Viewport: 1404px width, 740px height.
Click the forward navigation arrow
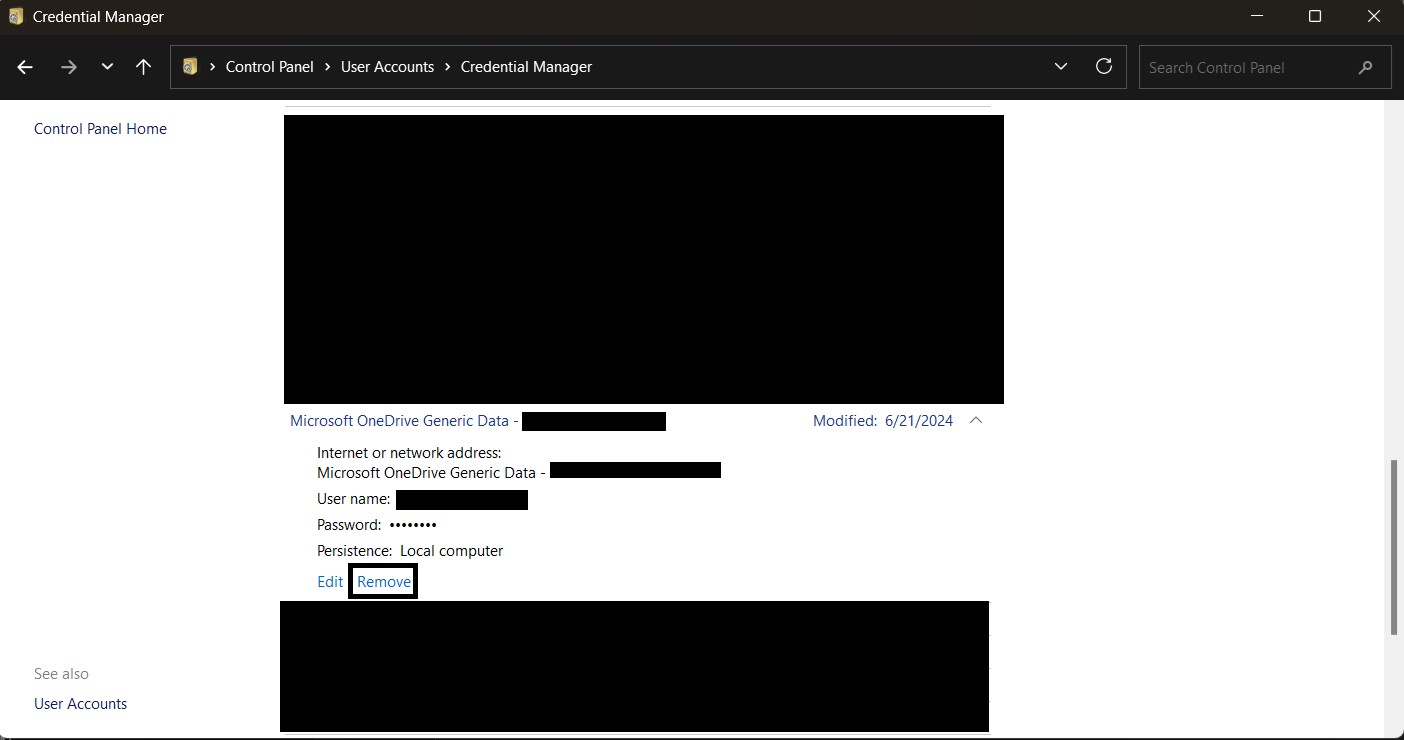pos(68,67)
